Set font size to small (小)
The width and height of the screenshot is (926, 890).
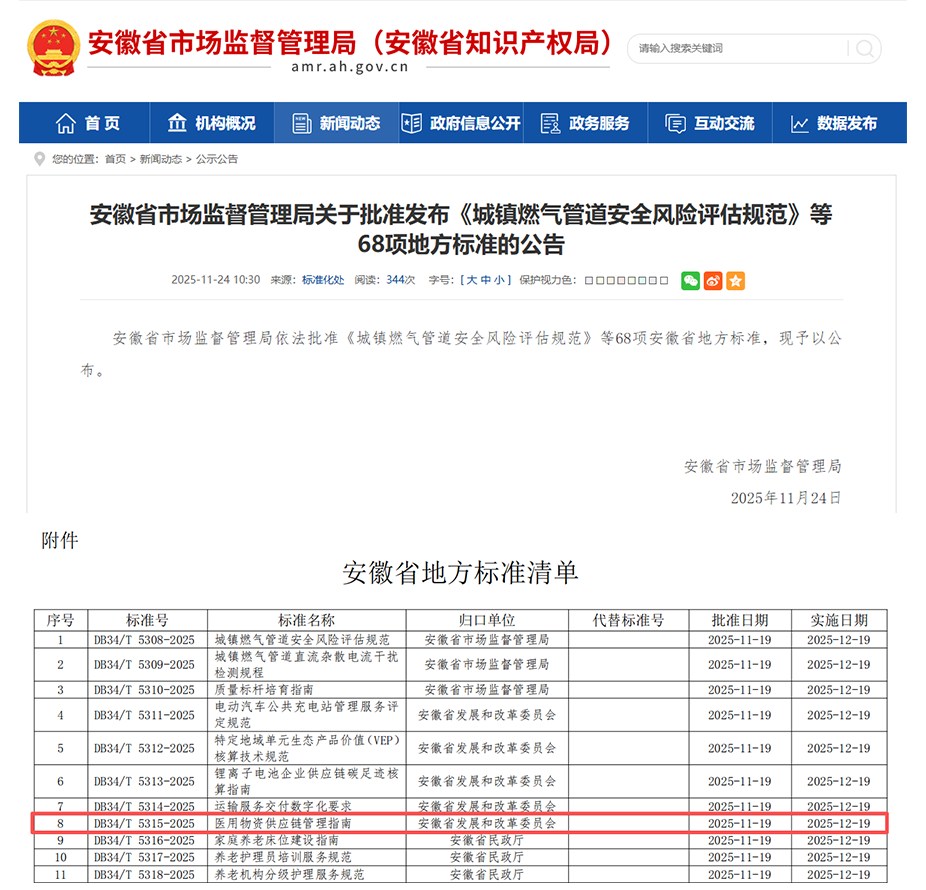pos(499,280)
